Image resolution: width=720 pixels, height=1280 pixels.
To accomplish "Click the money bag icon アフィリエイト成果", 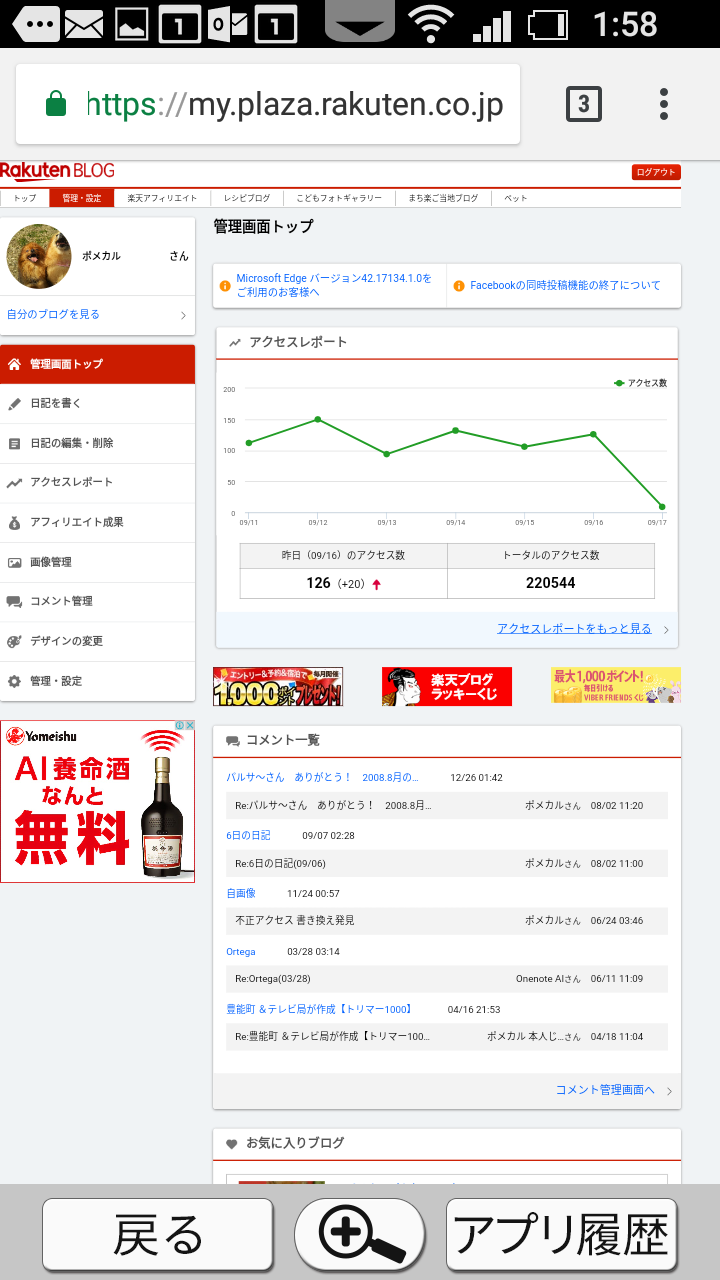I will click(14, 523).
